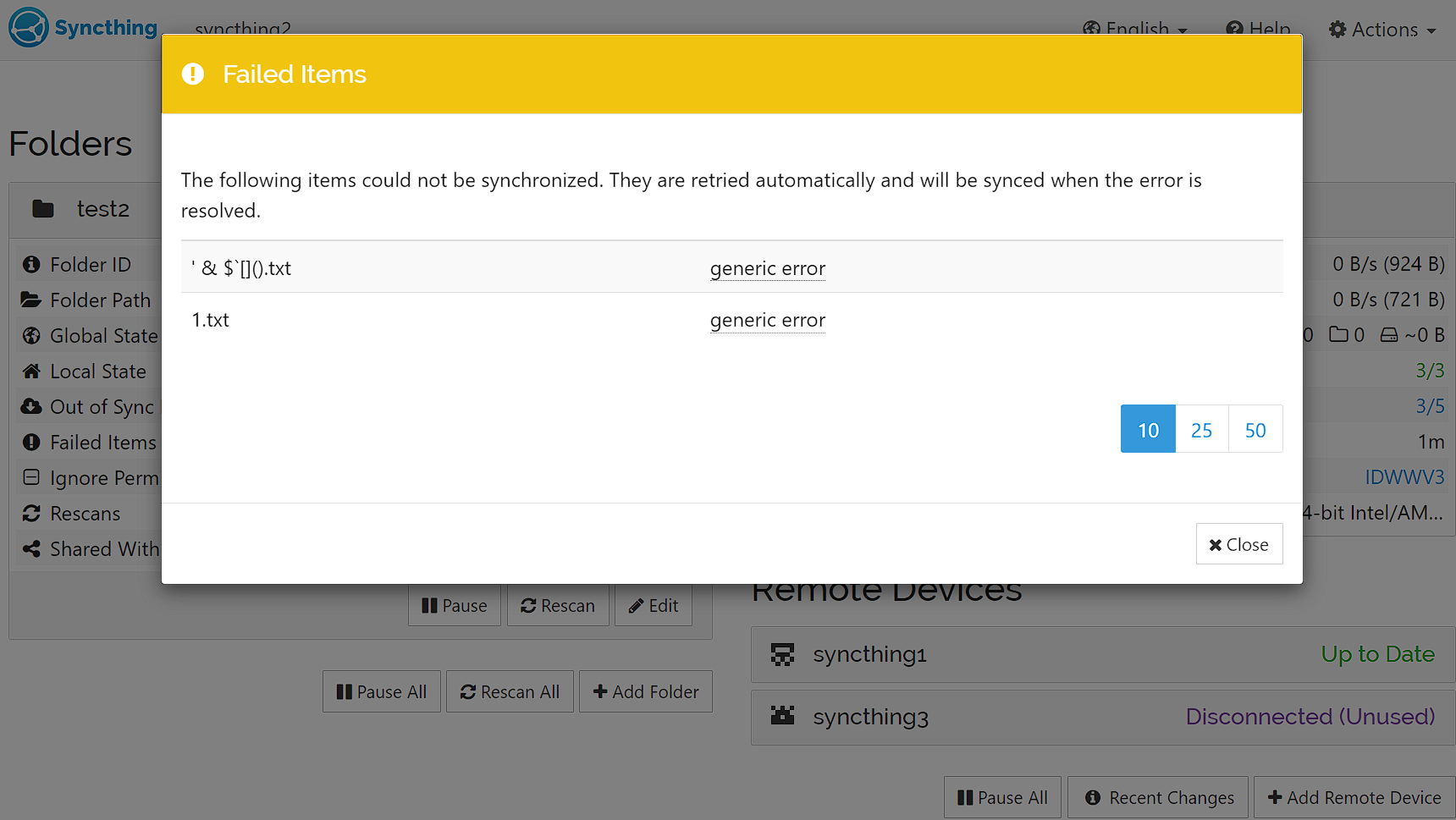Click the Folder ID info icon

point(30,264)
